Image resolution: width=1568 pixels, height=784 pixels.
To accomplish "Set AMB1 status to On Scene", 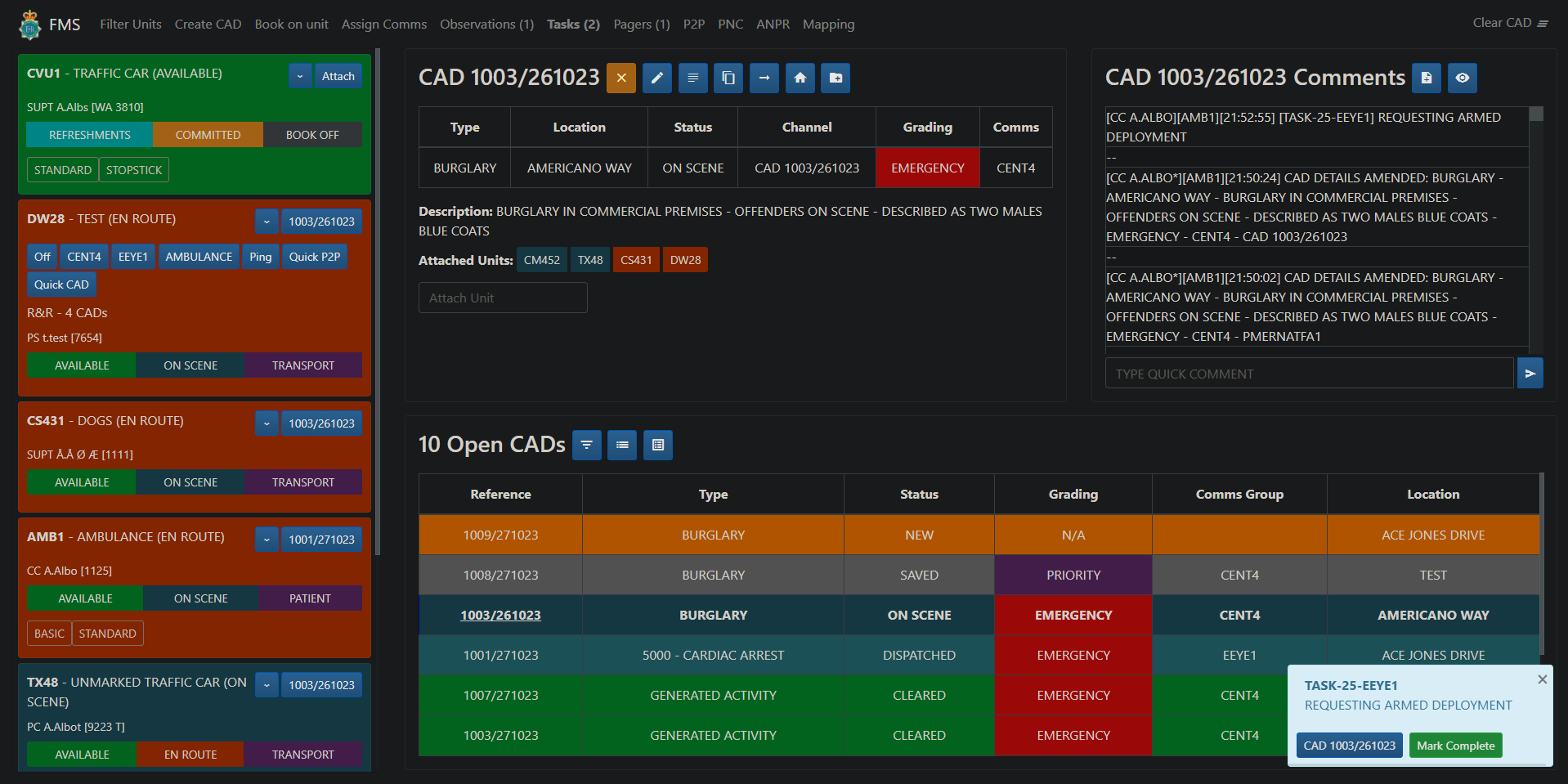I will [x=200, y=598].
